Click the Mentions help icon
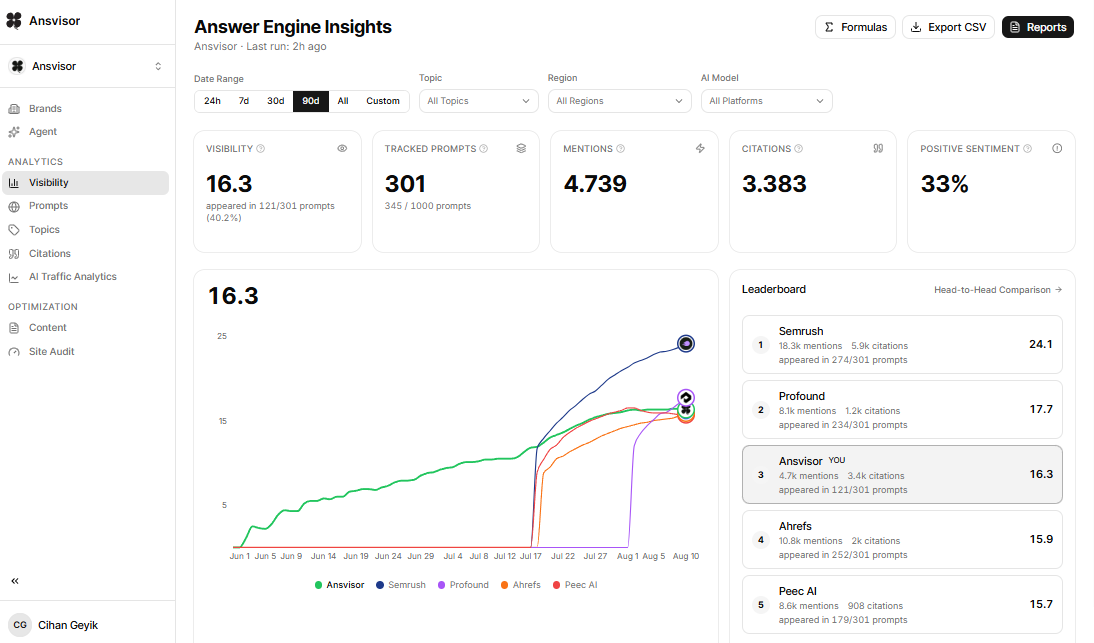The width and height of the screenshot is (1094, 643). point(620,149)
